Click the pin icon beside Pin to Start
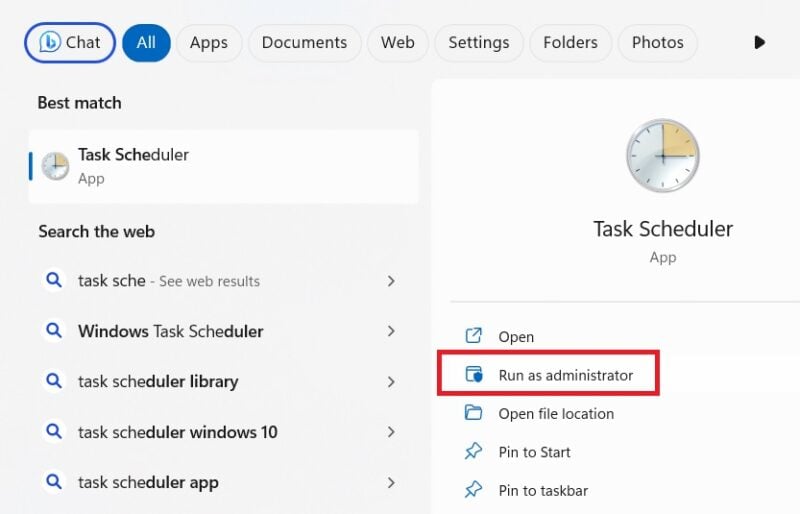Viewport: 800px width, 514px height. pos(473,451)
